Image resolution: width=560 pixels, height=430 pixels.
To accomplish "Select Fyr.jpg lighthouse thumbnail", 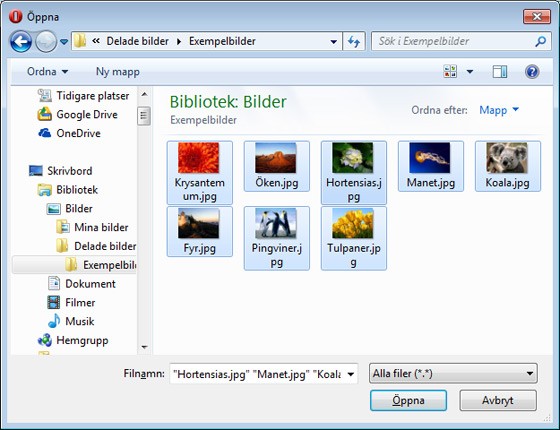I will [x=200, y=231].
